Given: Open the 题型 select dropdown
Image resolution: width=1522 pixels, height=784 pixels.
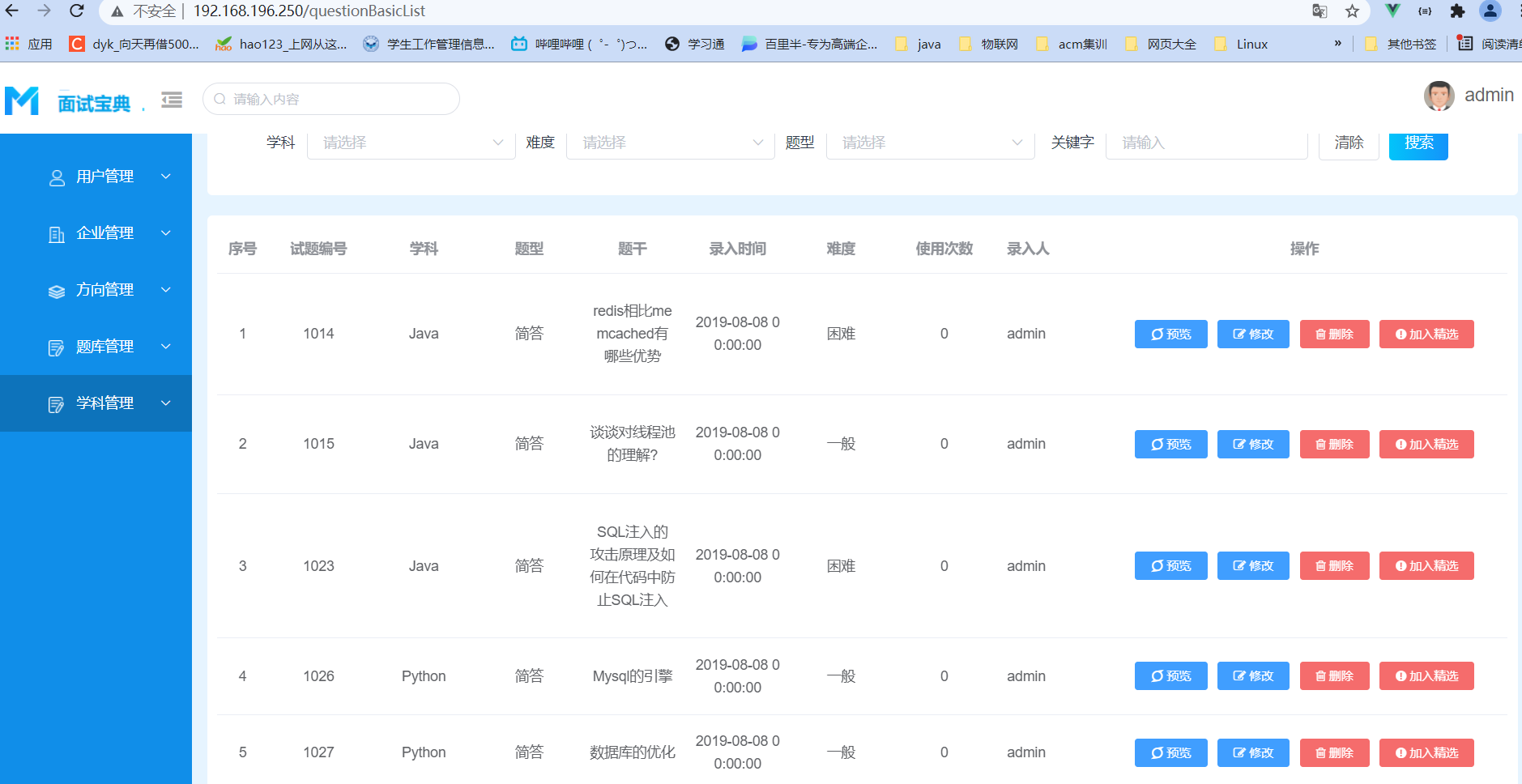Looking at the screenshot, I should [x=931, y=143].
